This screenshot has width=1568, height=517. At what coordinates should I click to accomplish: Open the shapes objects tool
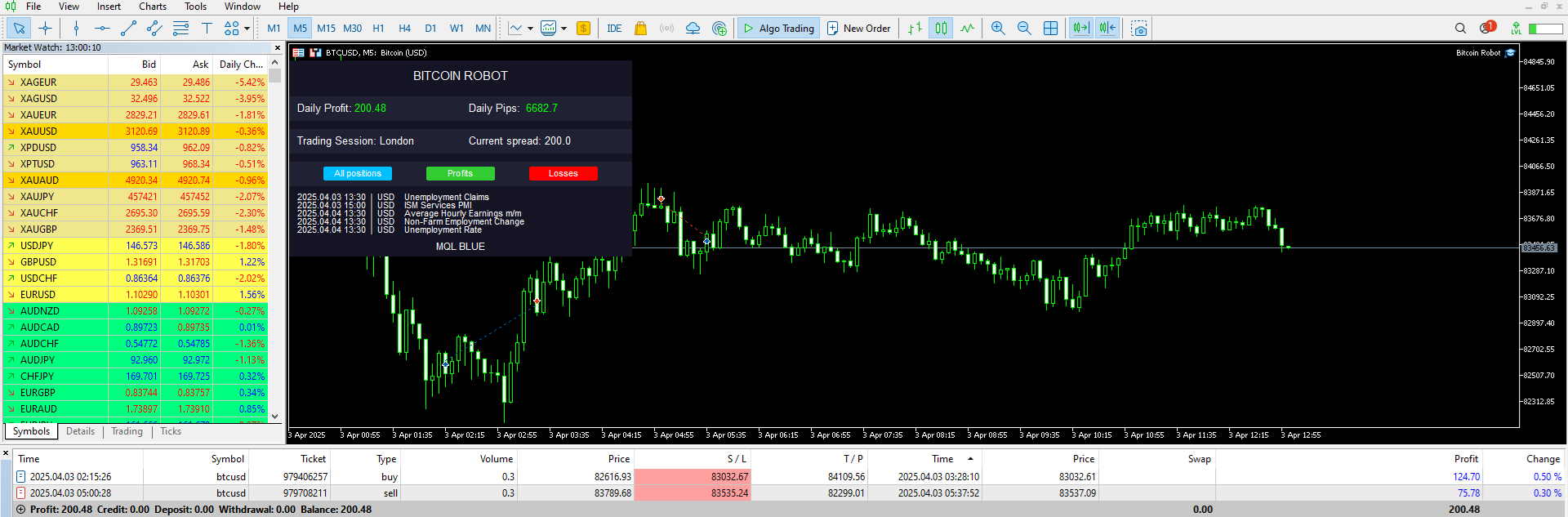(x=231, y=29)
